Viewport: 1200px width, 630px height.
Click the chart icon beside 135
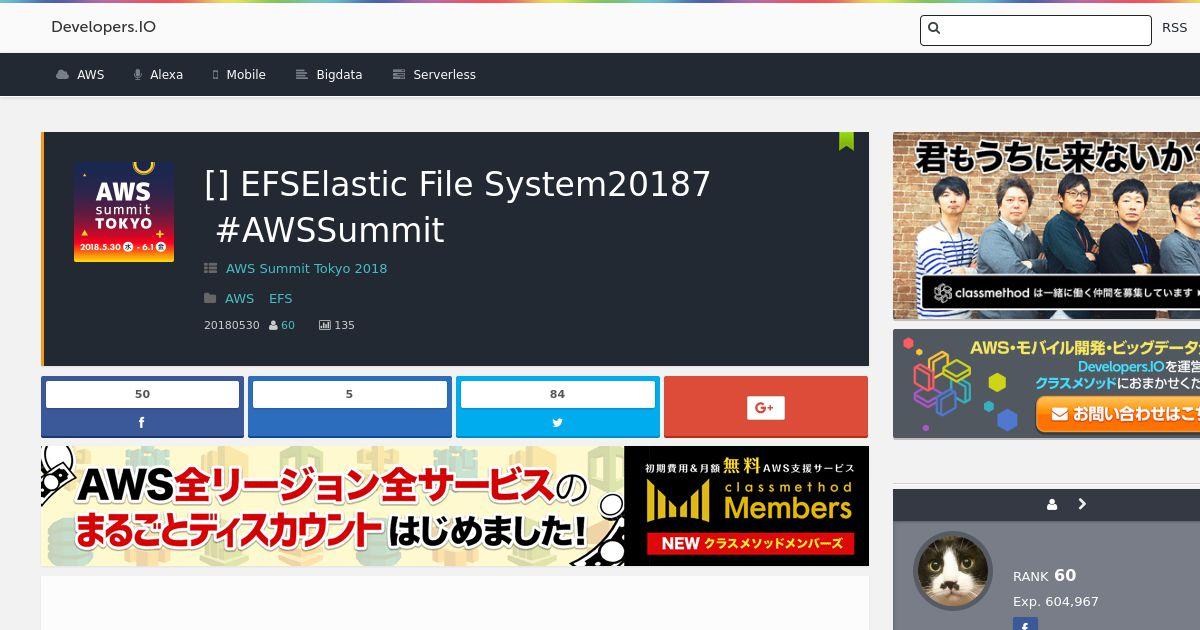[x=325, y=325]
